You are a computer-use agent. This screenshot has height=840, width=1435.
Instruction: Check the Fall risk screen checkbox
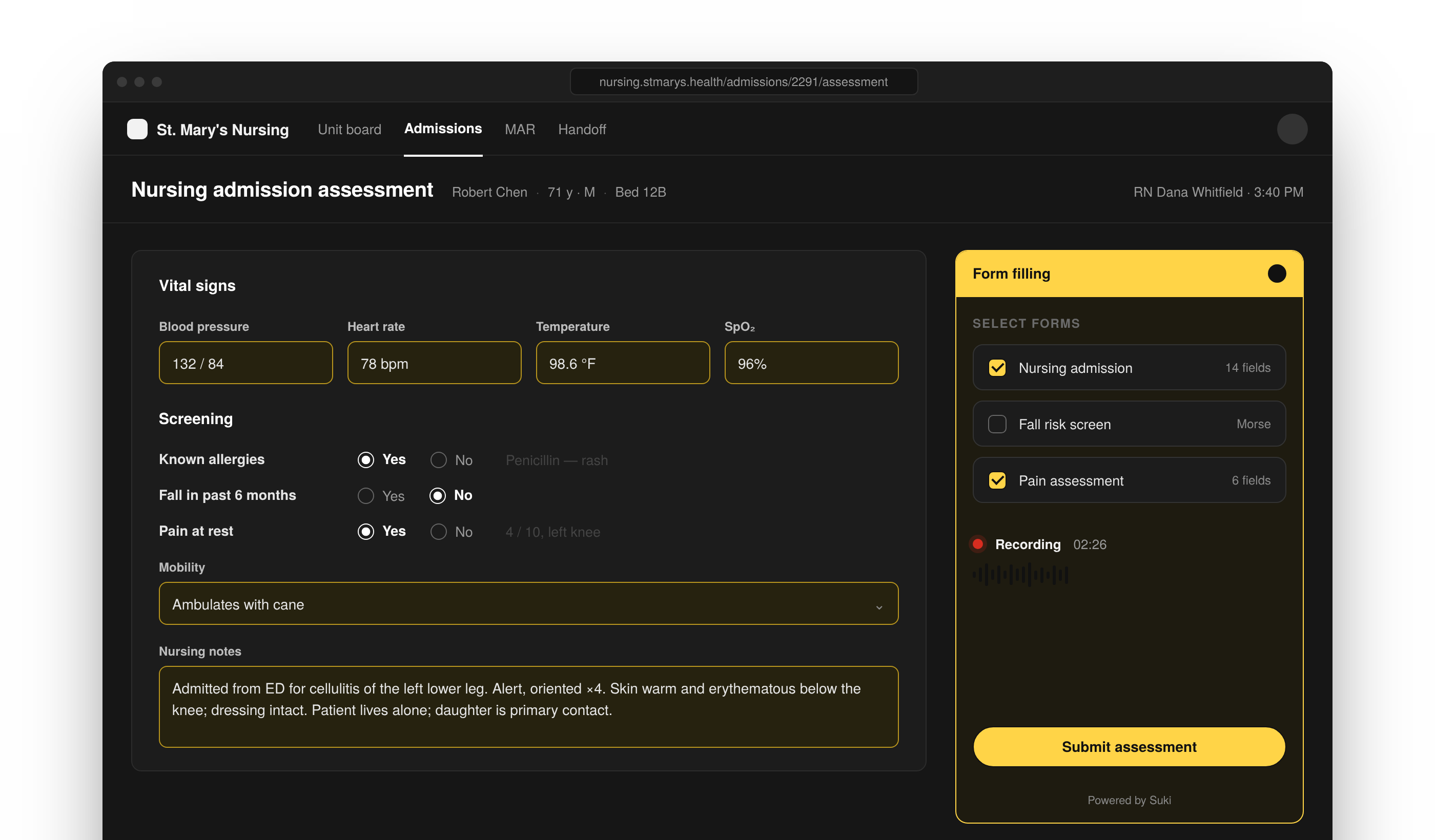(997, 424)
